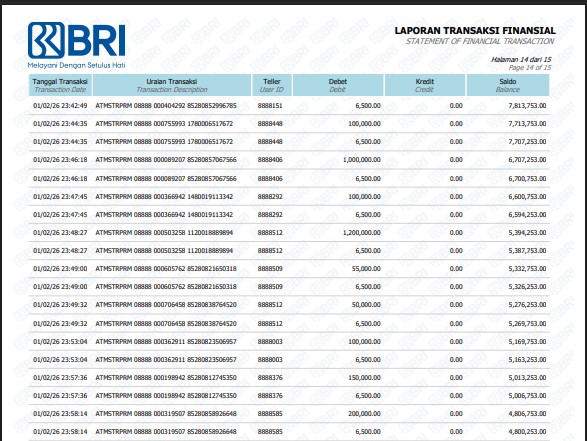Click the 'LAPORAN TRANSAKSI FINANSIAL' title
Screen dimensions: 587x441
point(475,31)
